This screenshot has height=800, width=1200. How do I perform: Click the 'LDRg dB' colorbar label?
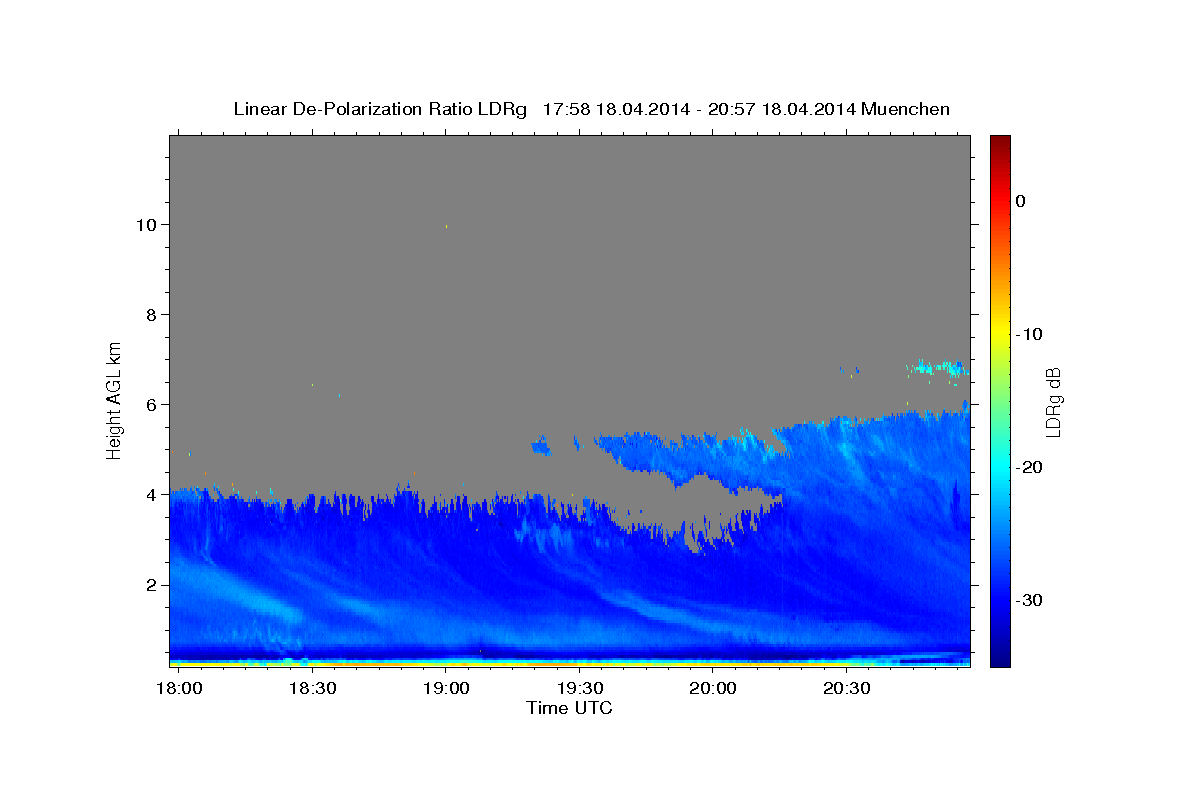[1053, 401]
